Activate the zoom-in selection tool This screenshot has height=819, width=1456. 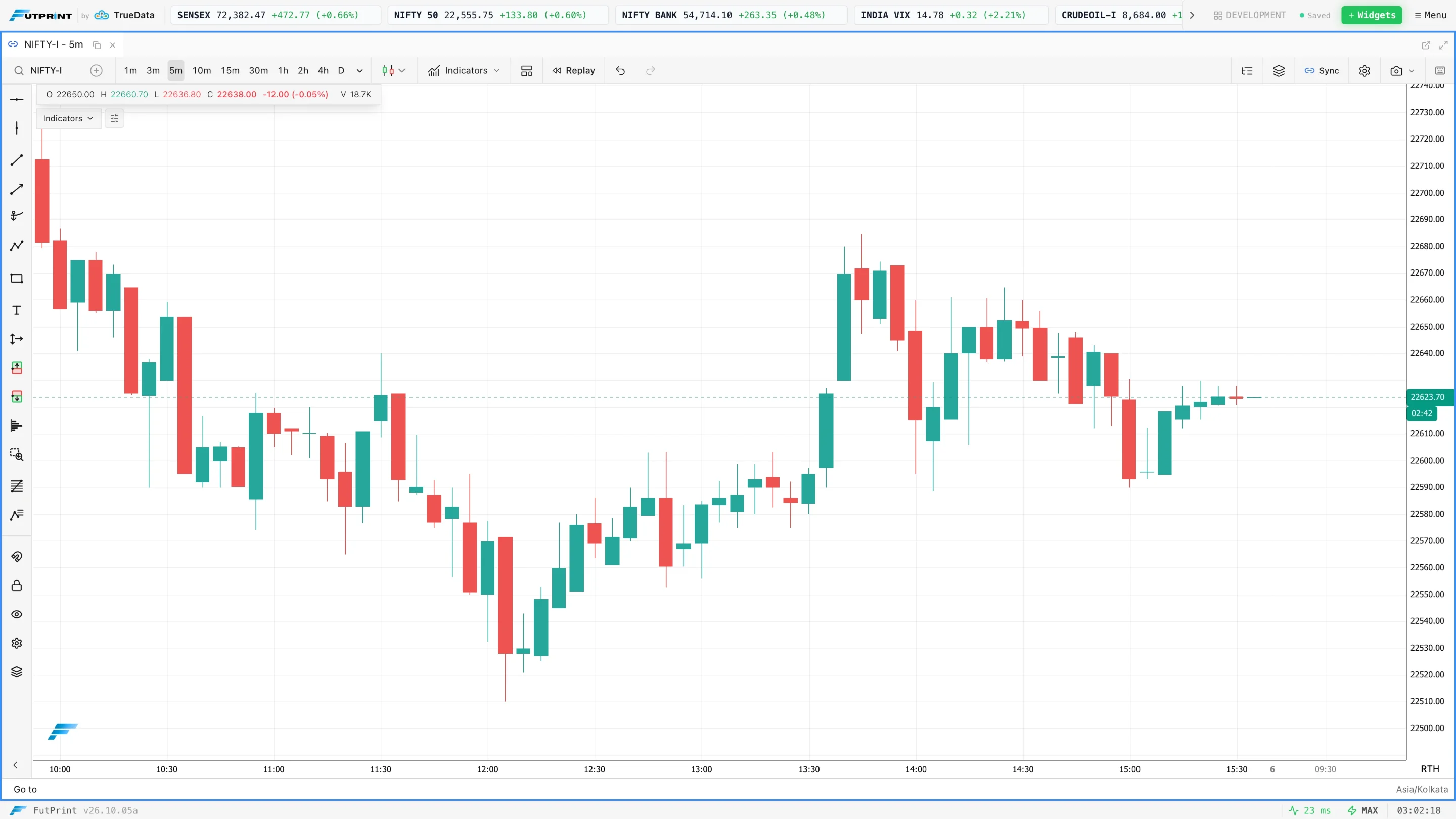(16, 454)
